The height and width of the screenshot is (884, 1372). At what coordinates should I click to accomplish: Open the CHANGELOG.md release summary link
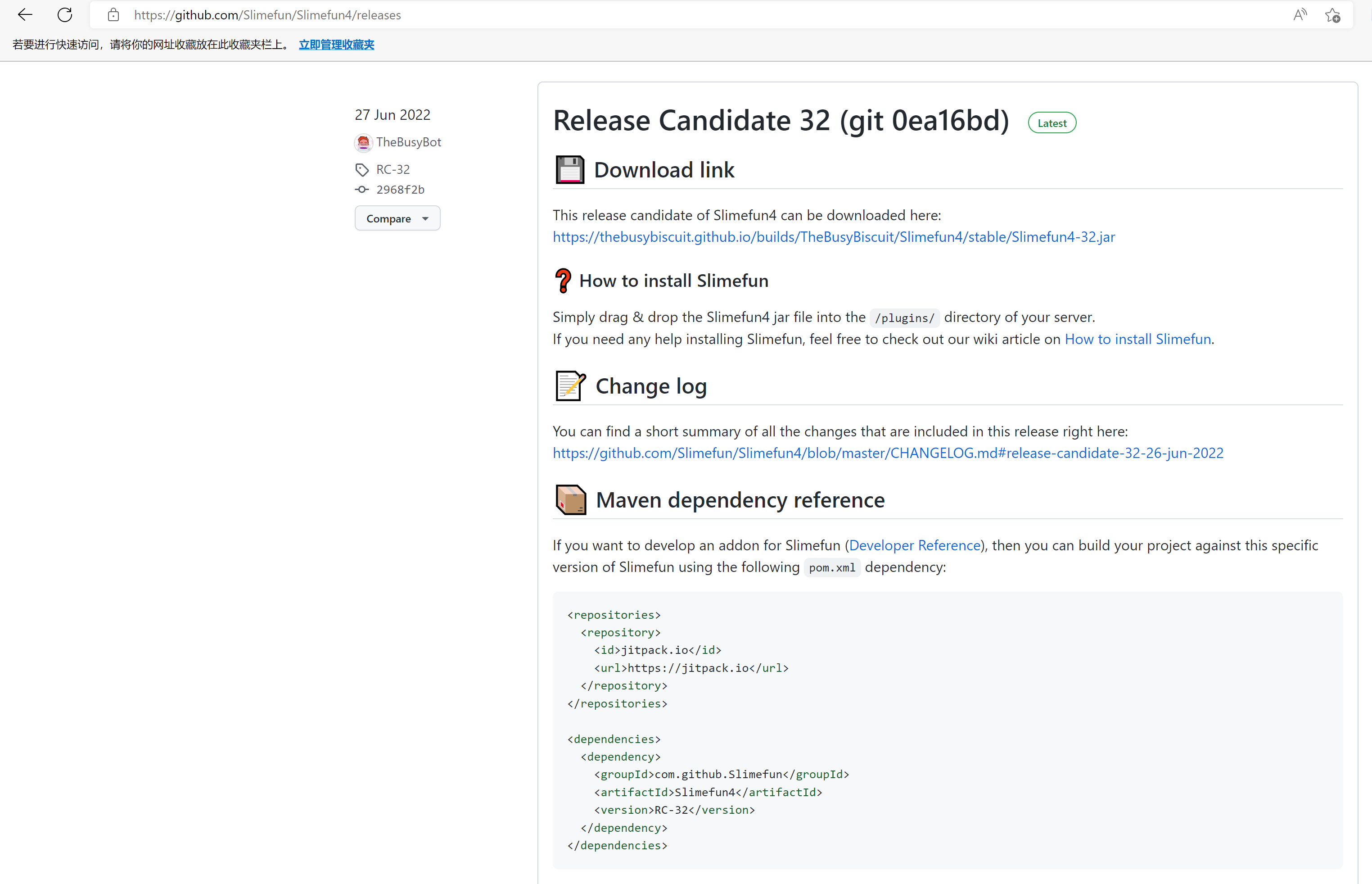pyautogui.click(x=887, y=453)
